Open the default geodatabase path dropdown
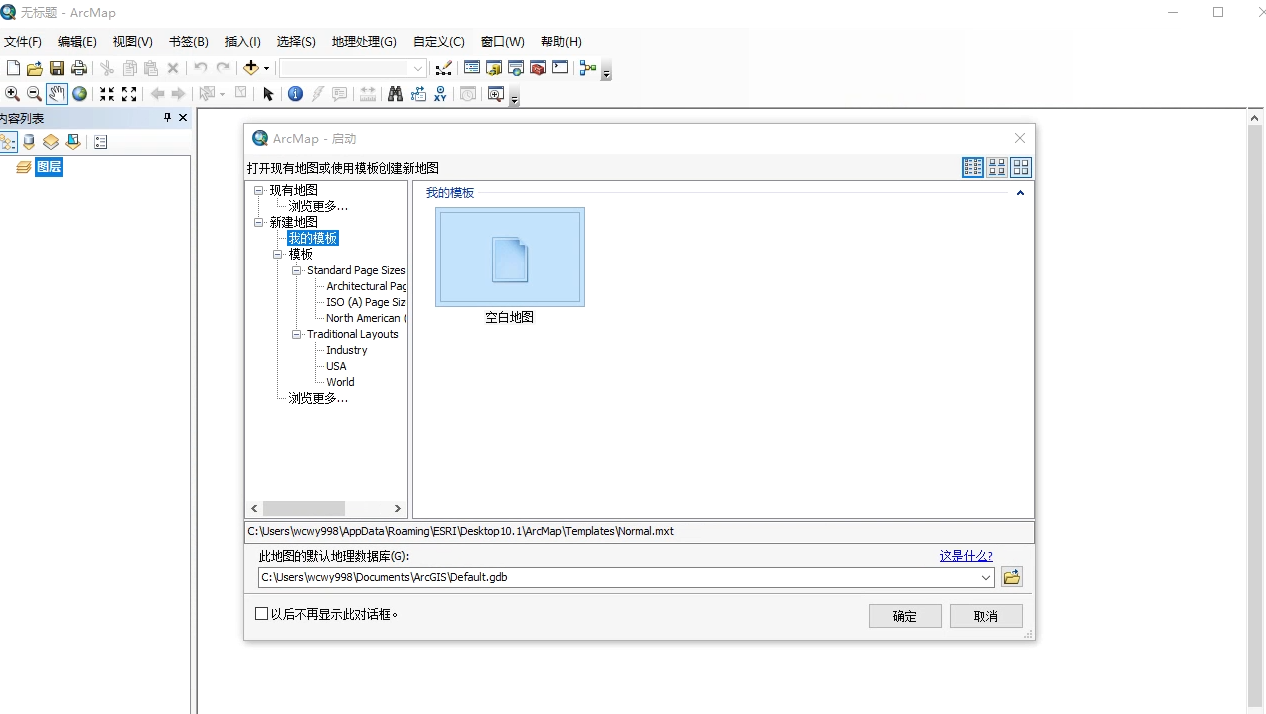 986,577
